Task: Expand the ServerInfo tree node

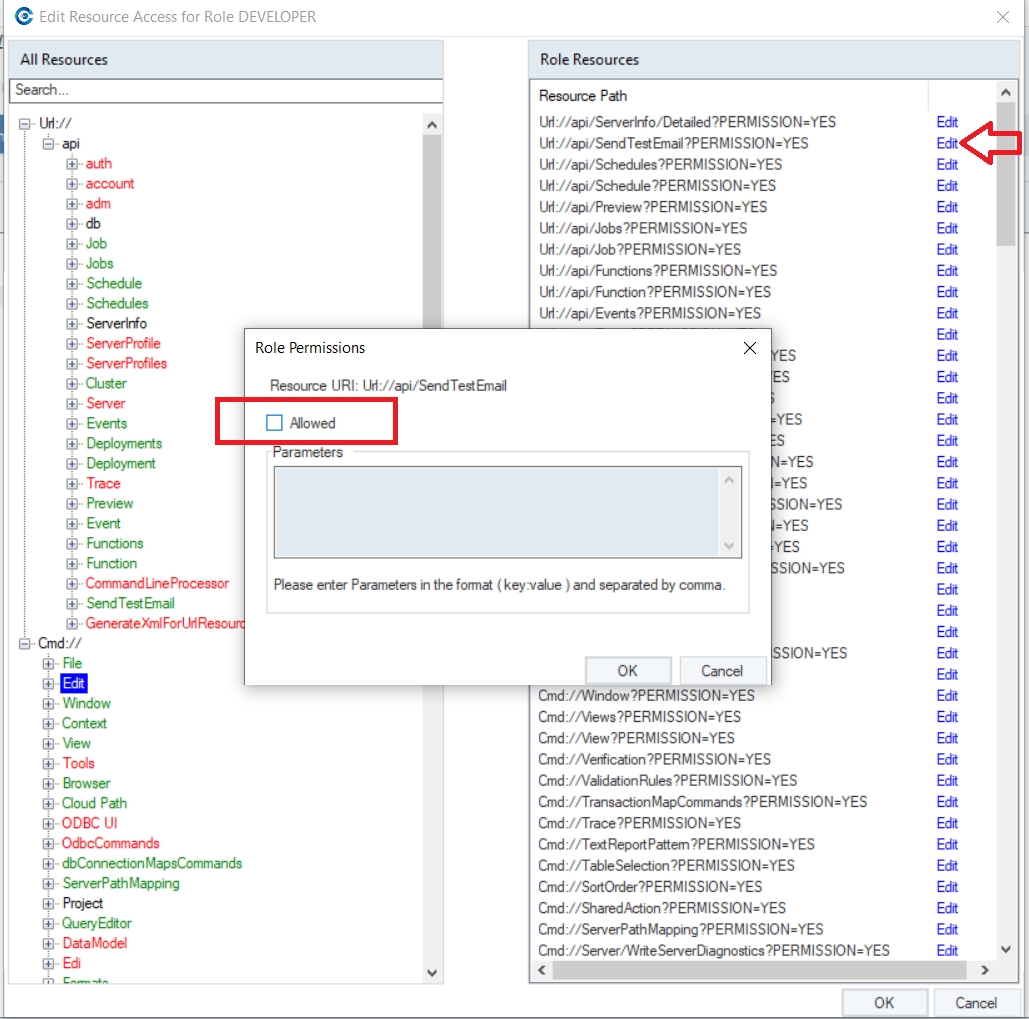Action: click(x=72, y=324)
